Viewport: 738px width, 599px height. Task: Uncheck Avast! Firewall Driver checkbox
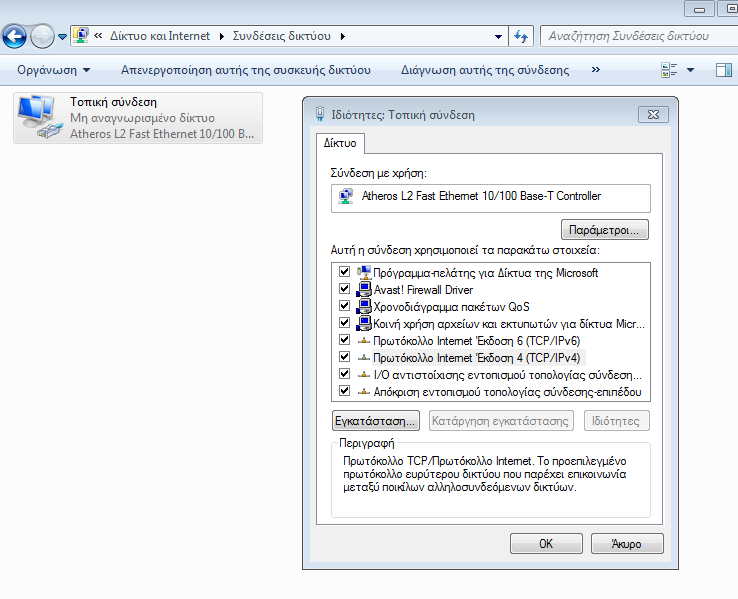345,288
